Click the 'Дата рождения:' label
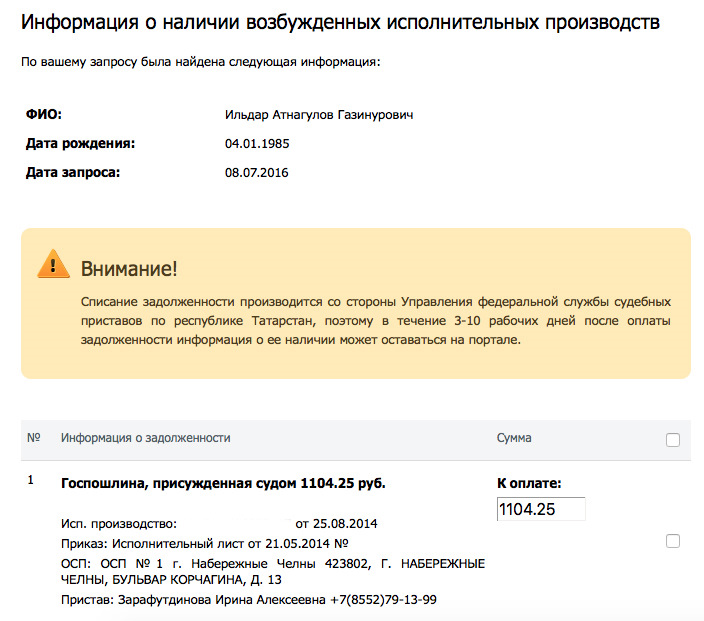 pyautogui.click(x=80, y=144)
